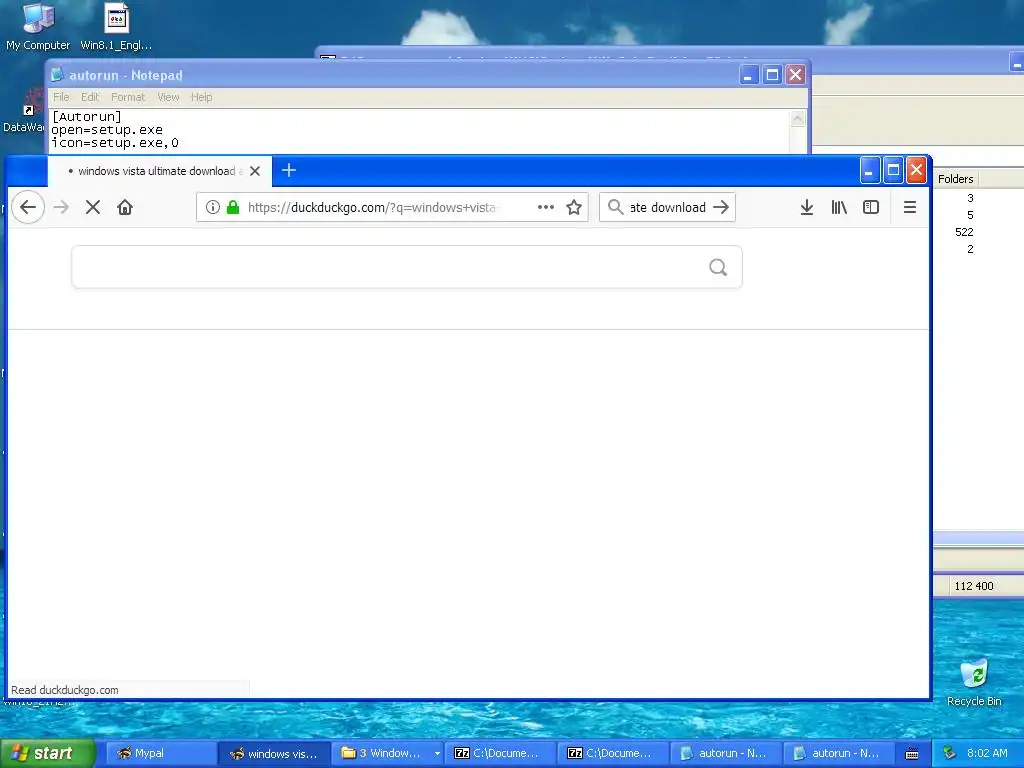Click the DuckDuckGo page search magnifier
The image size is (1024, 768).
pos(718,267)
